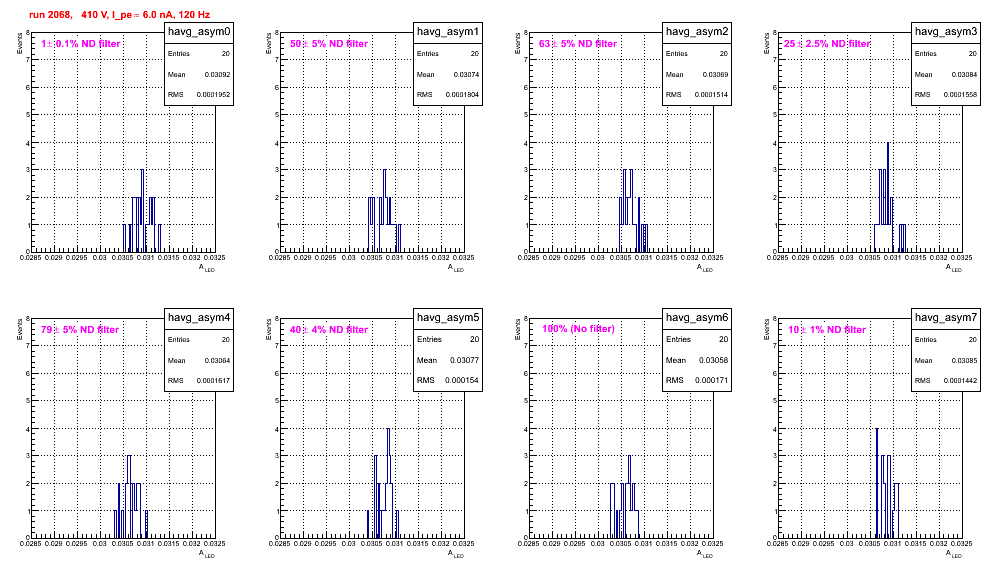Click the Events axis label of havg_asym4 plot
The height and width of the screenshot is (572, 996).
pyautogui.click(x=20, y=329)
